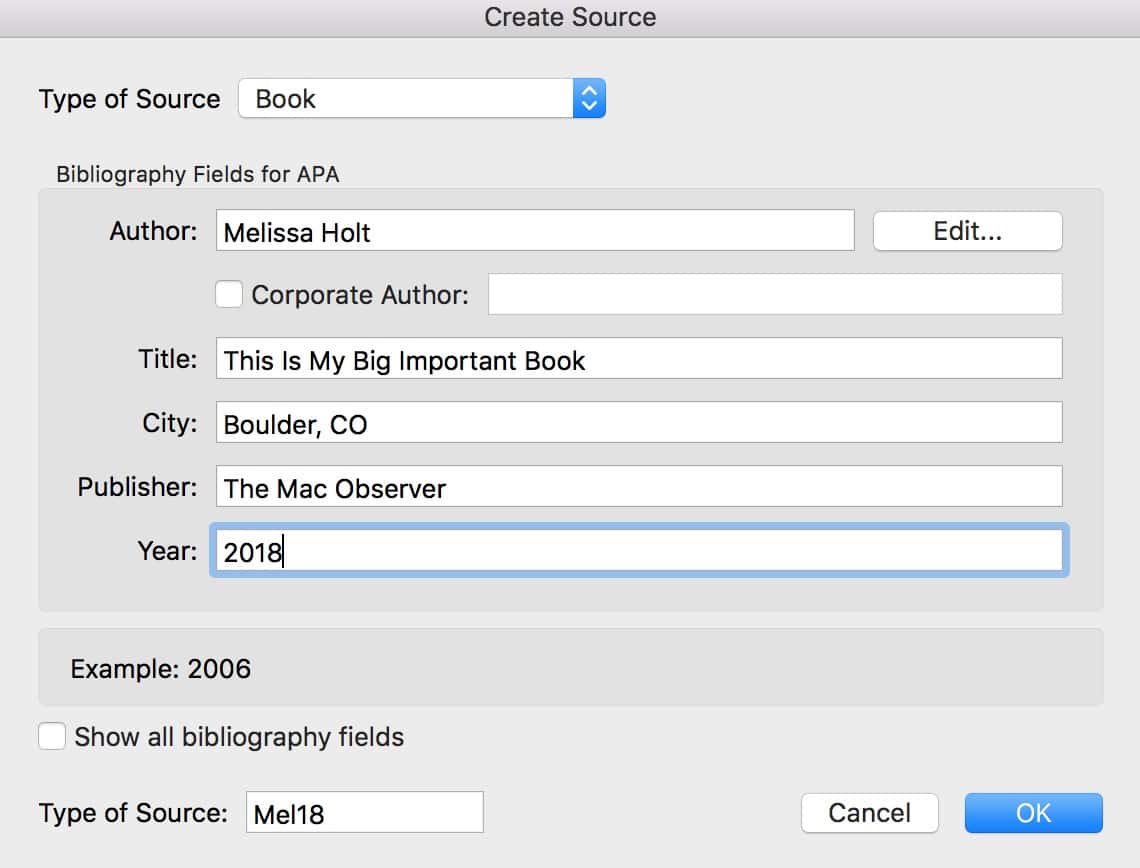Click the Example: 2006 hint text
Viewport: 1140px width, 868px height.
pyautogui.click(x=160, y=668)
